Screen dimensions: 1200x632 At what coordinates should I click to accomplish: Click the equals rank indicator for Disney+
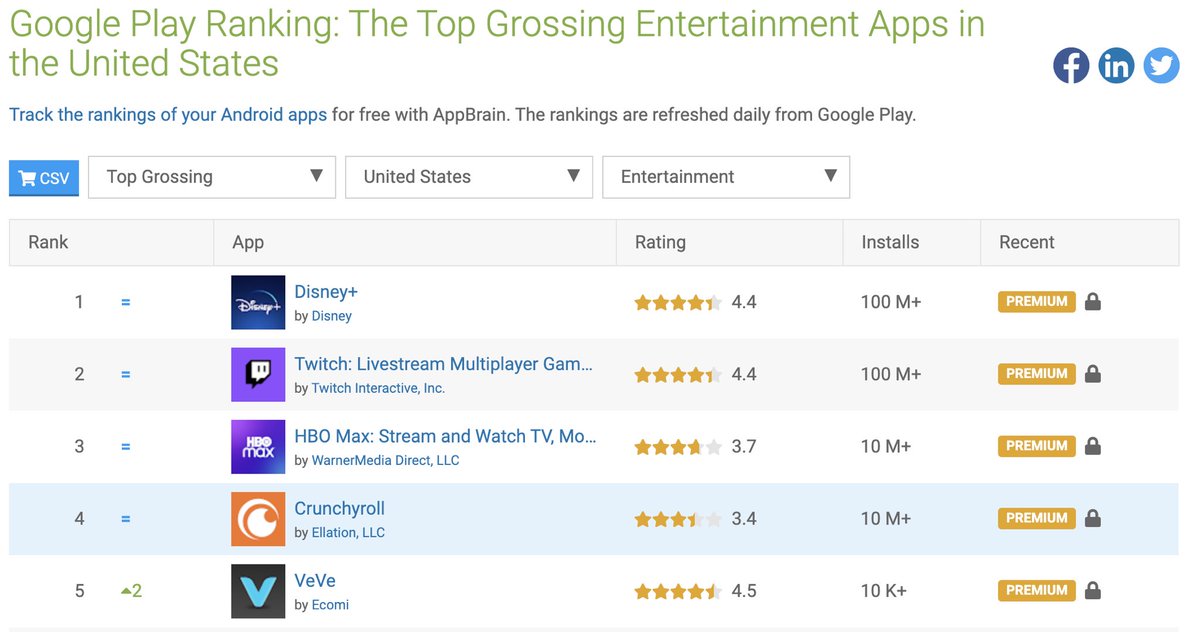(126, 302)
